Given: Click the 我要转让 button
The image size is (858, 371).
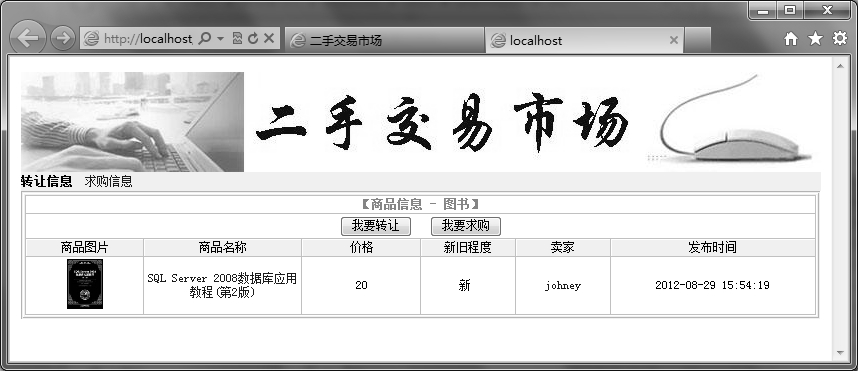Looking at the screenshot, I should (x=375, y=226).
